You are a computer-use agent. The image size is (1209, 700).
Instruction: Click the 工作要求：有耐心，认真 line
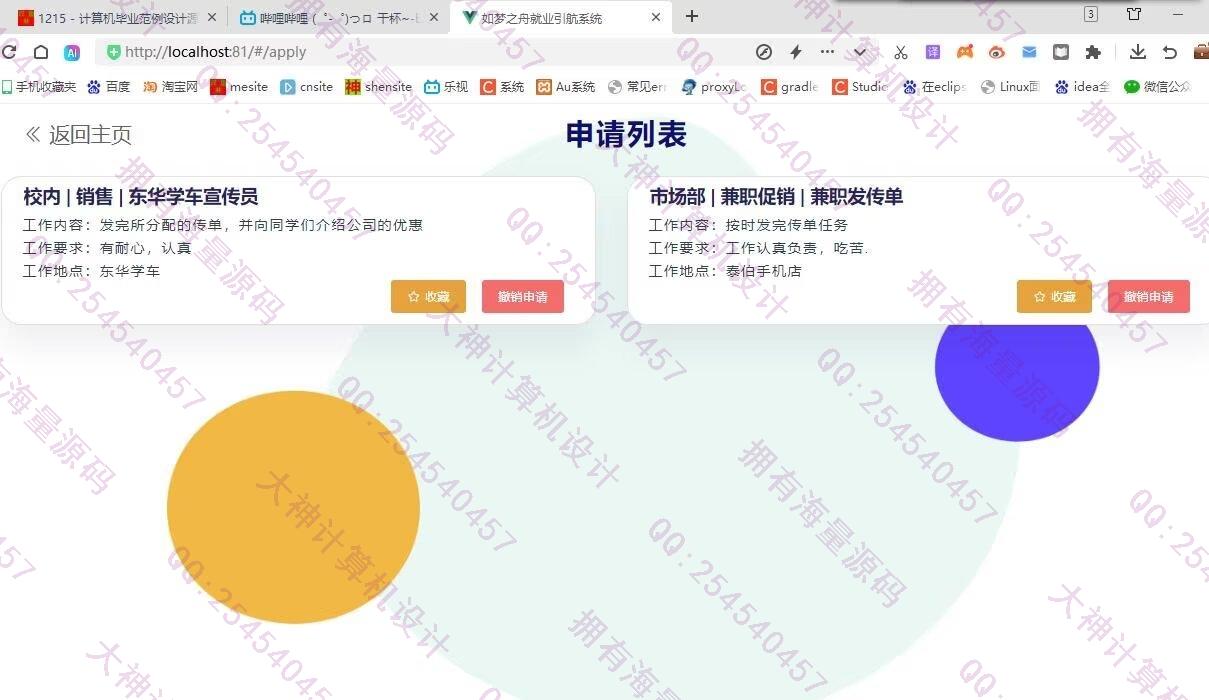[107, 248]
